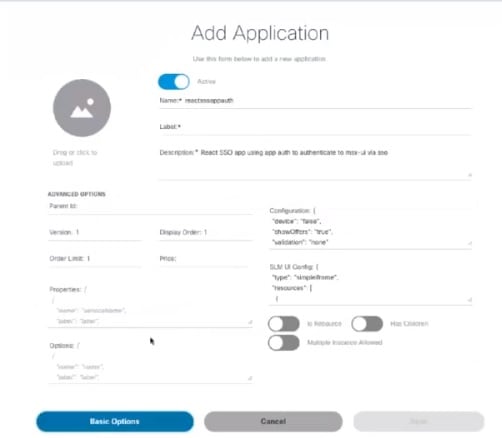Screen dimensions: 502x438
Task: Click the Properties JSON text area
Action: (150, 305)
